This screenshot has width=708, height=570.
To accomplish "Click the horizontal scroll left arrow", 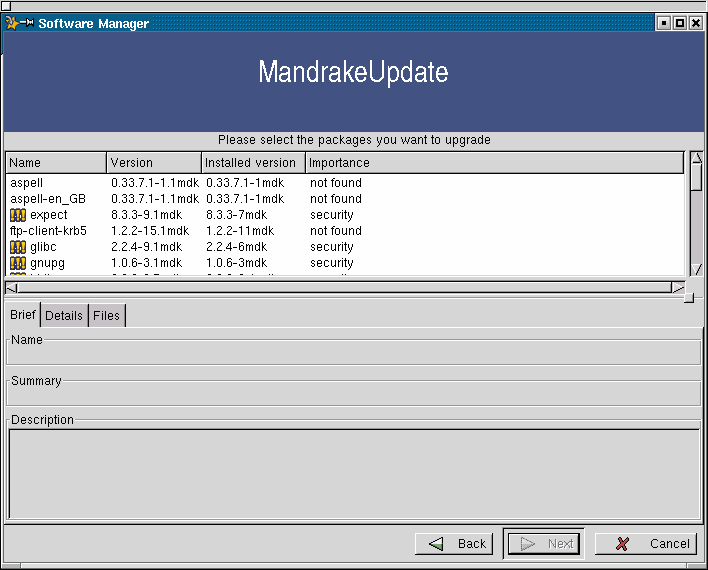I will coord(12,288).
